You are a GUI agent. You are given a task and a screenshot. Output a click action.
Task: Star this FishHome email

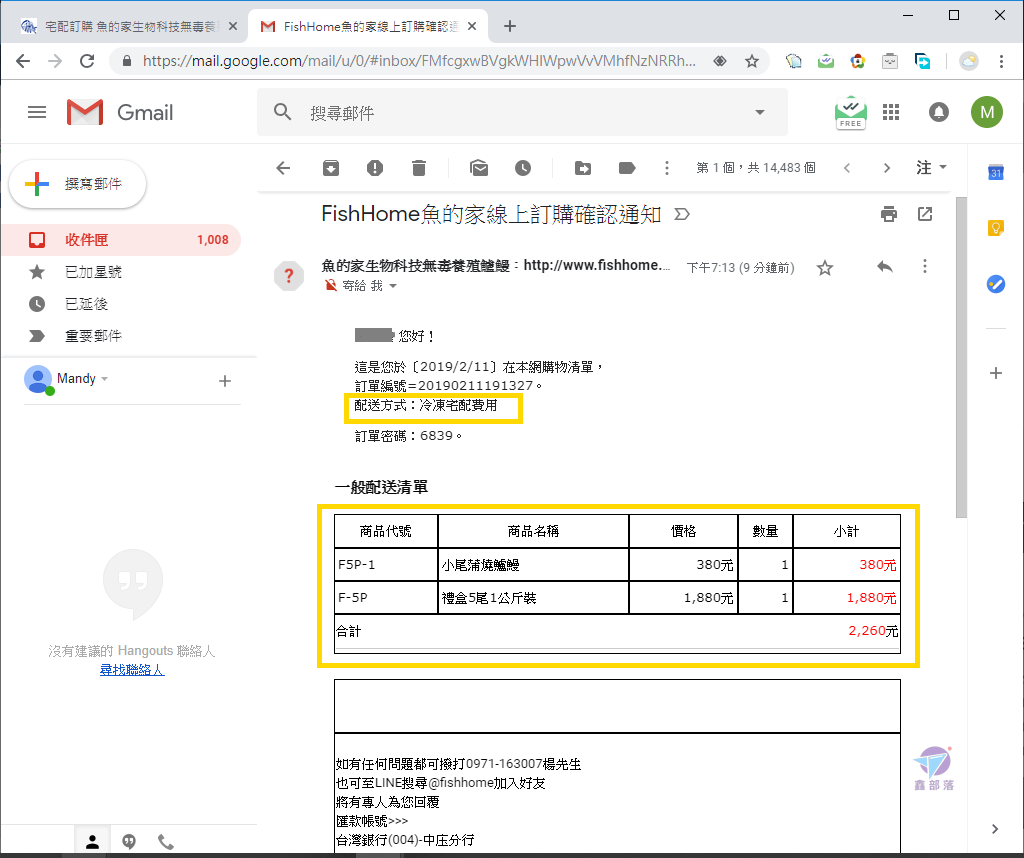825,268
